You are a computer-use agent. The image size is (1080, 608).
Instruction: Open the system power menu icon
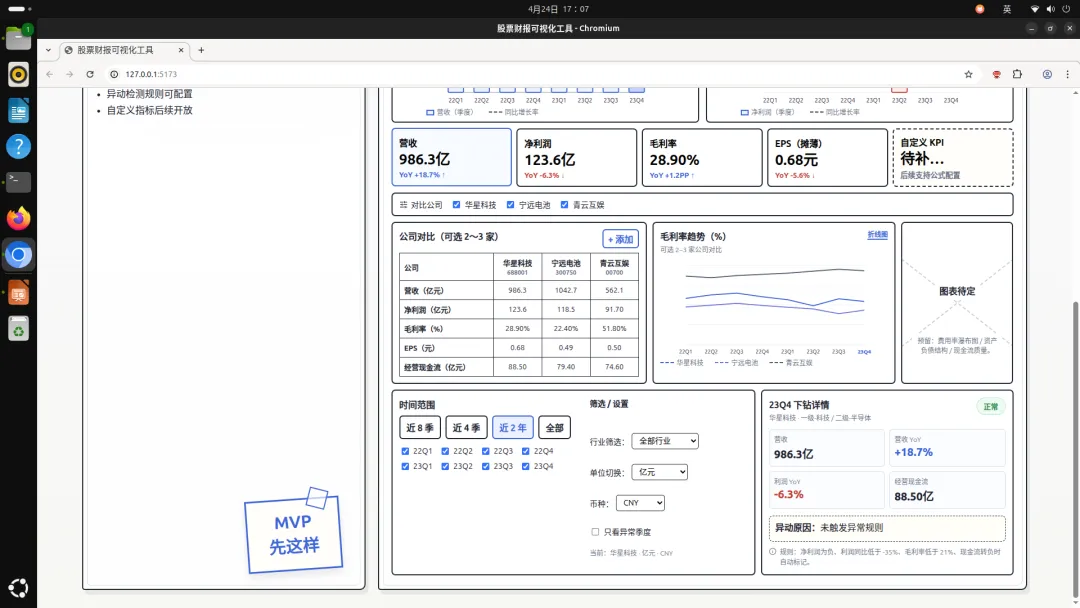[x=1066, y=9]
